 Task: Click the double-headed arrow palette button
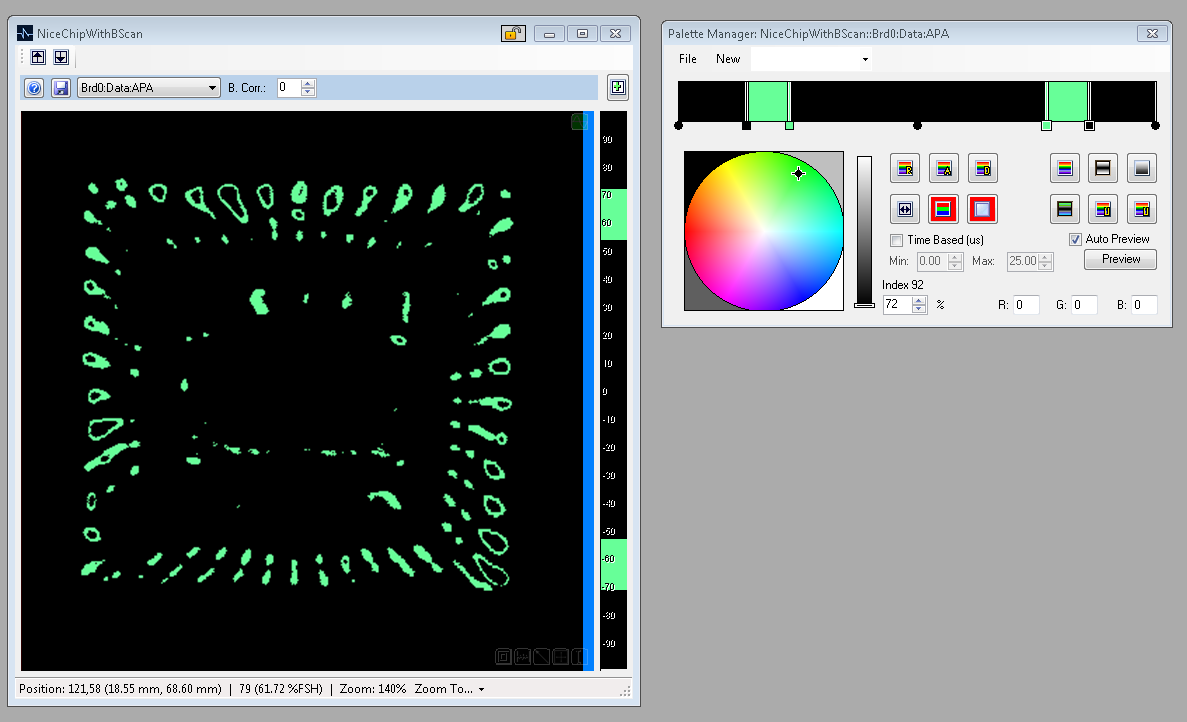click(x=906, y=209)
